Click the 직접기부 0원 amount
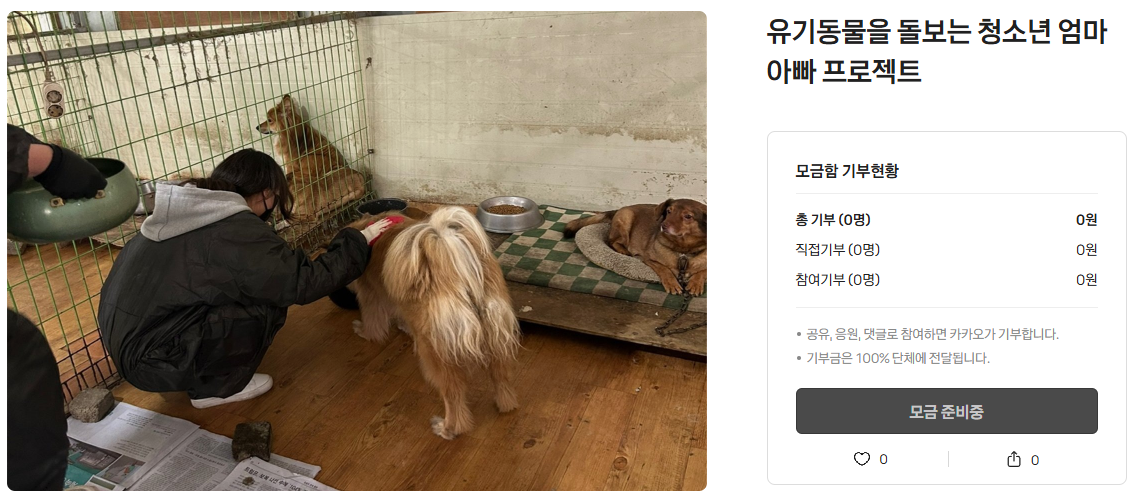The height and width of the screenshot is (497, 1136). pos(1086,250)
